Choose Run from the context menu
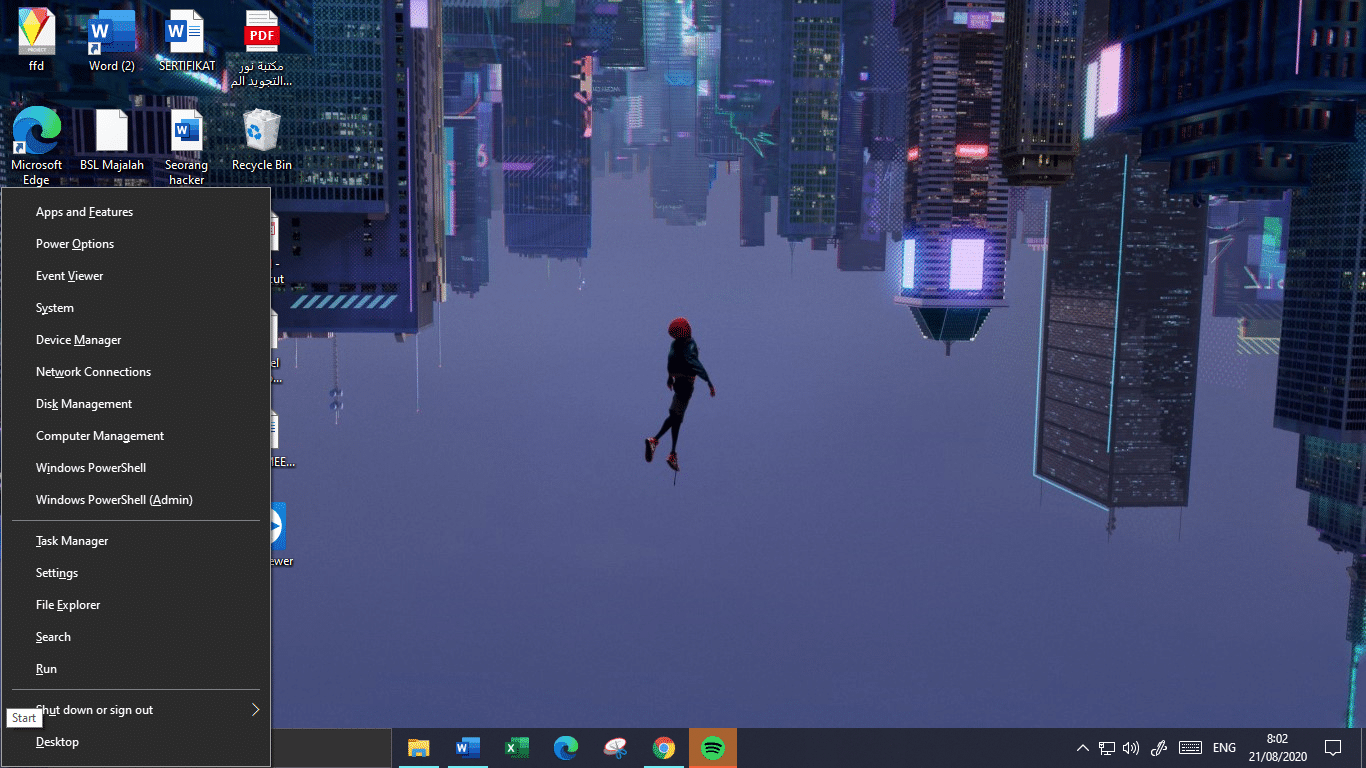This screenshot has width=1366, height=768. point(45,668)
